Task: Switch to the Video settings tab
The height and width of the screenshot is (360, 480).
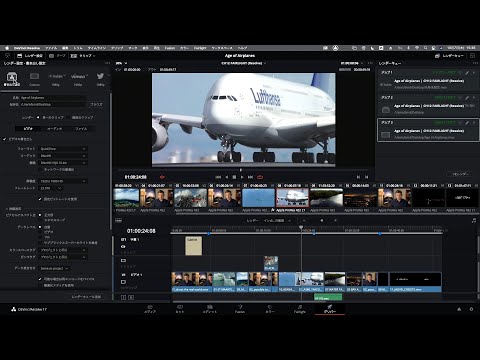Action: pyautogui.click(x=28, y=128)
